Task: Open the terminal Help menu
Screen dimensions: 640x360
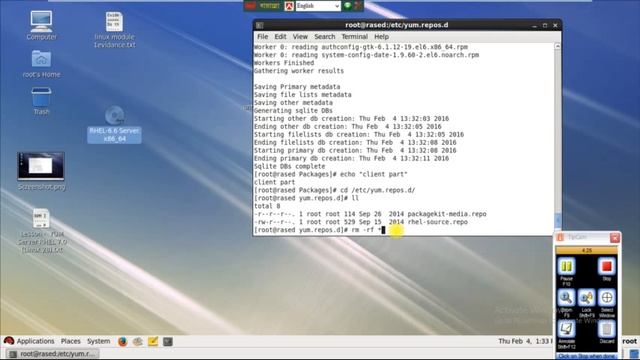Action: [382, 37]
